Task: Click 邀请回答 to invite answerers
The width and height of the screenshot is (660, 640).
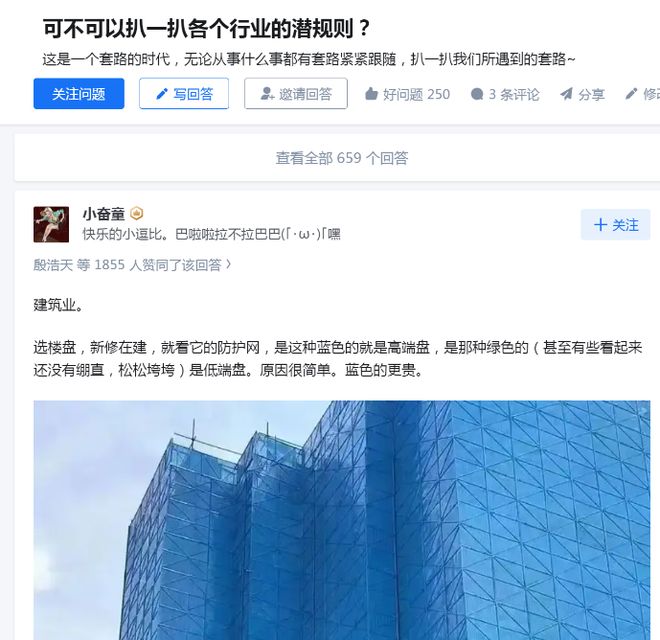Action: [x=296, y=93]
